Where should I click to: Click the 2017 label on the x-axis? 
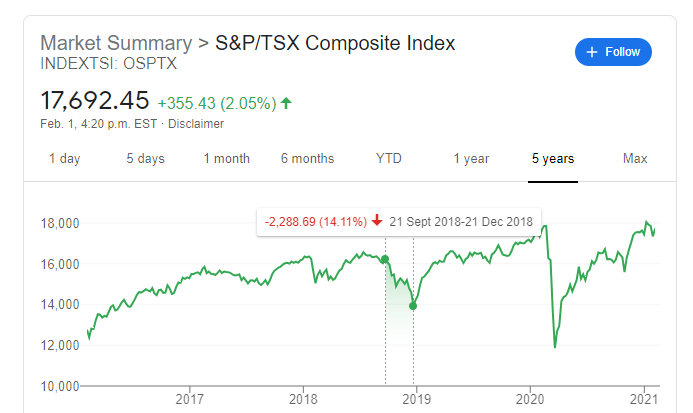190,399
